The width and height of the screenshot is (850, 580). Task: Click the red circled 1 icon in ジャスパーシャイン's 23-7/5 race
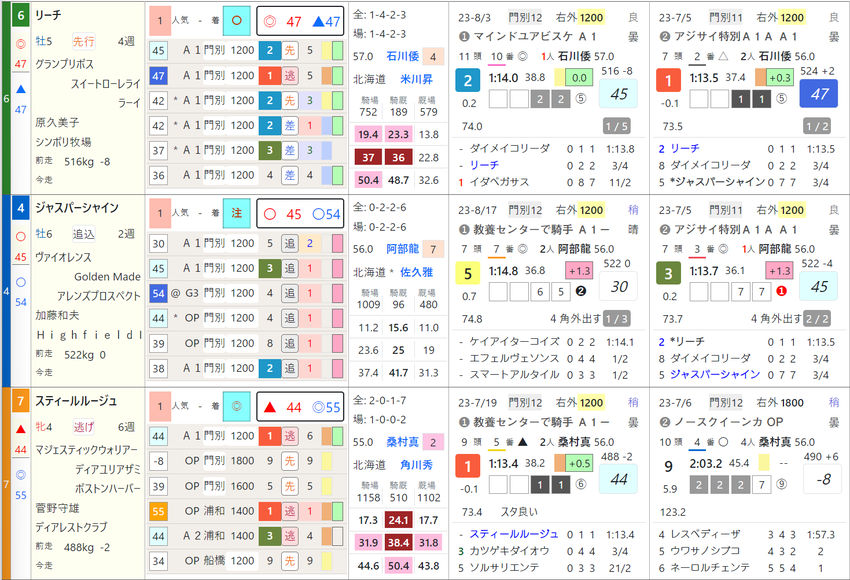pos(781,292)
